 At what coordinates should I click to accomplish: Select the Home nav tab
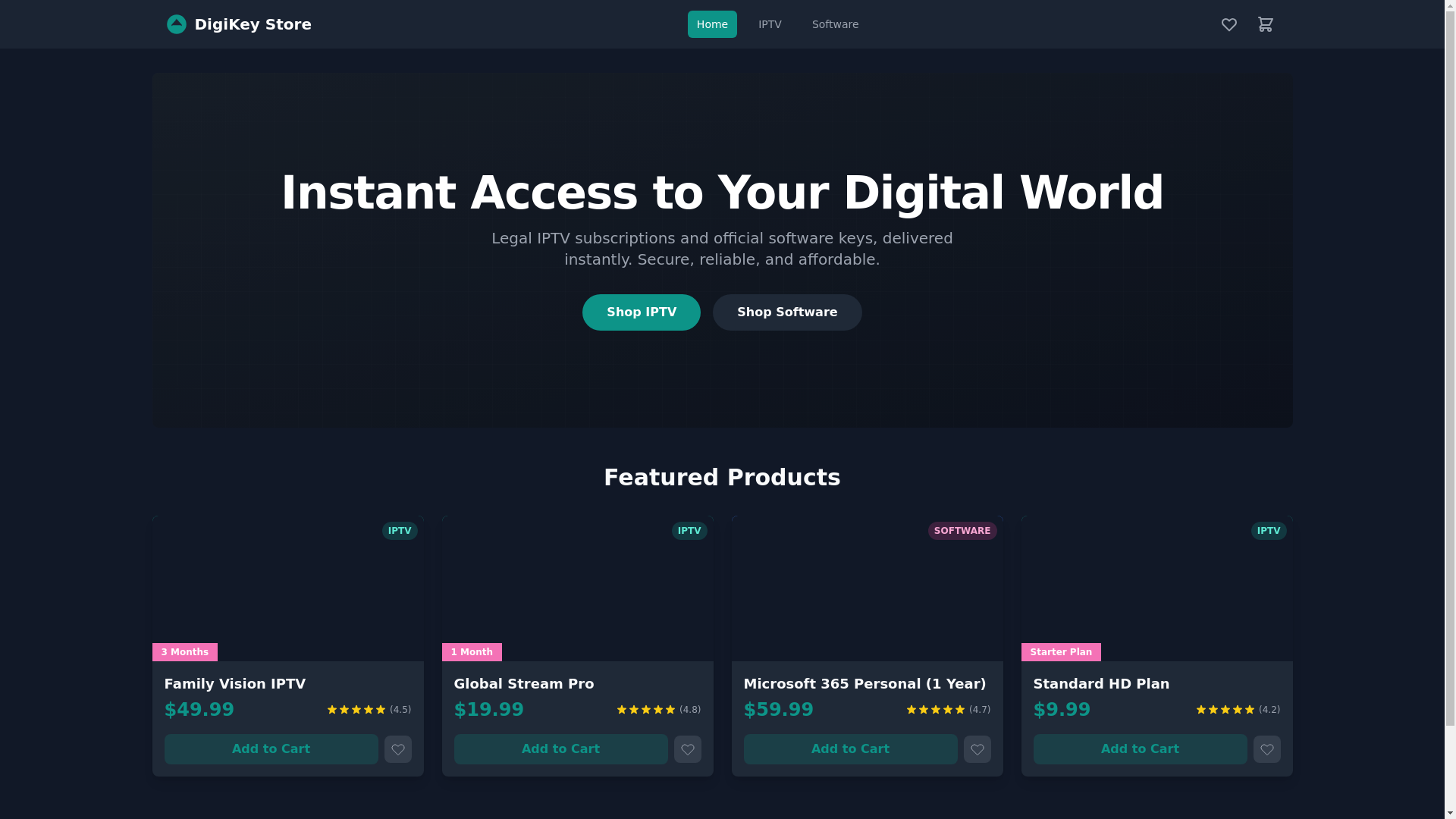click(711, 24)
